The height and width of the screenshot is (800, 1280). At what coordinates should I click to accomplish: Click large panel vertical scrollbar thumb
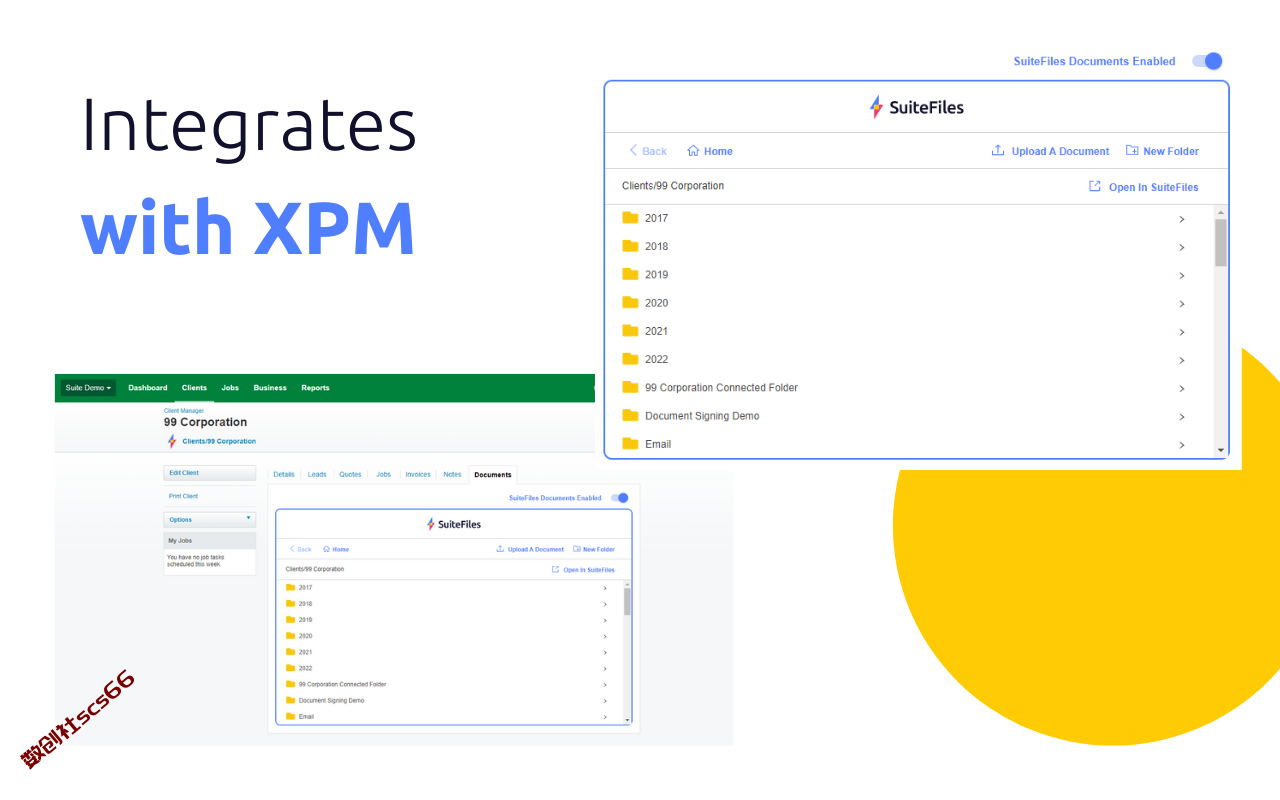[x=1220, y=242]
